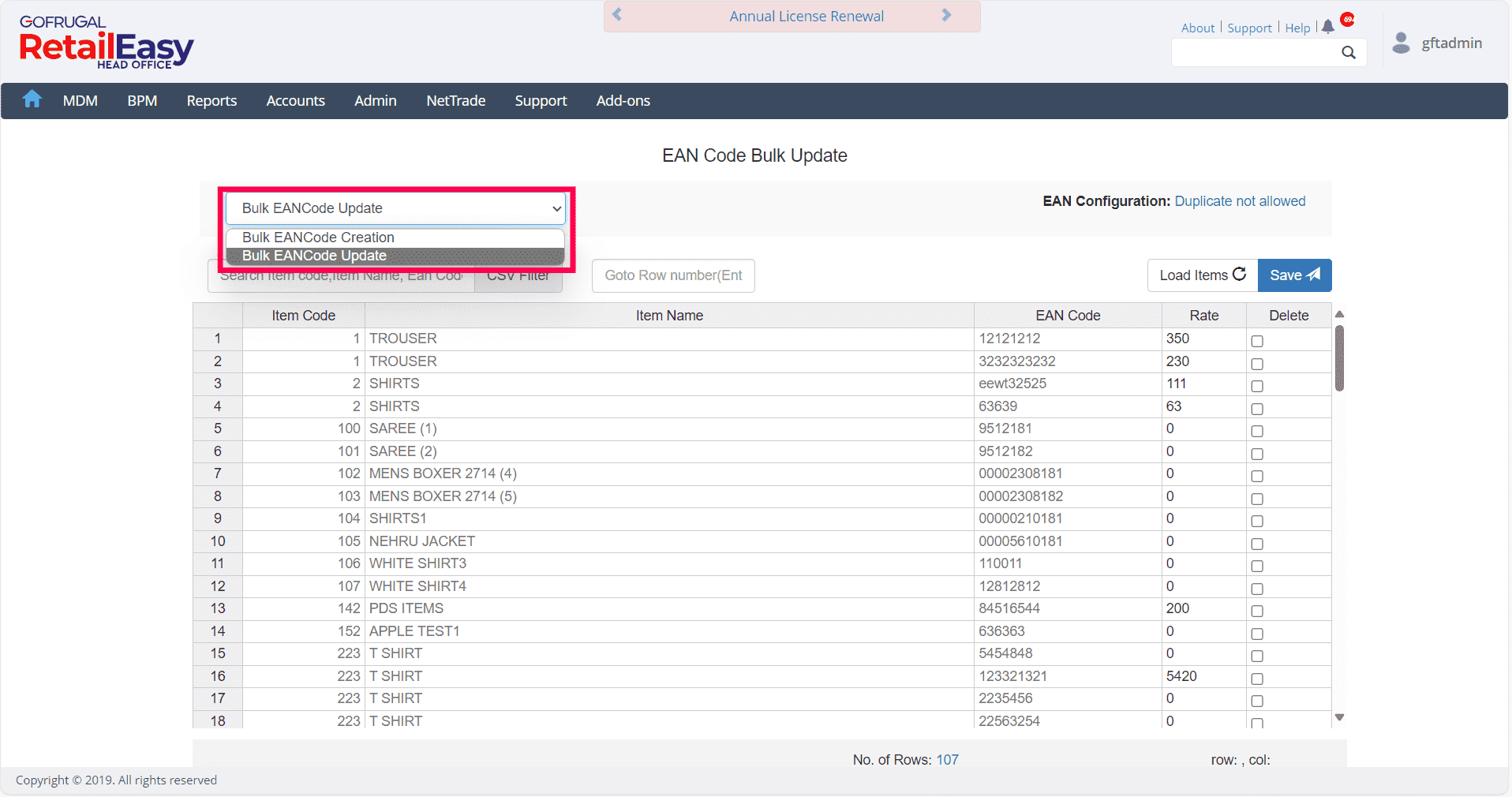Click the table vertical scrollbar thumb
Viewport: 1512px width, 797px height.
pos(1339,358)
